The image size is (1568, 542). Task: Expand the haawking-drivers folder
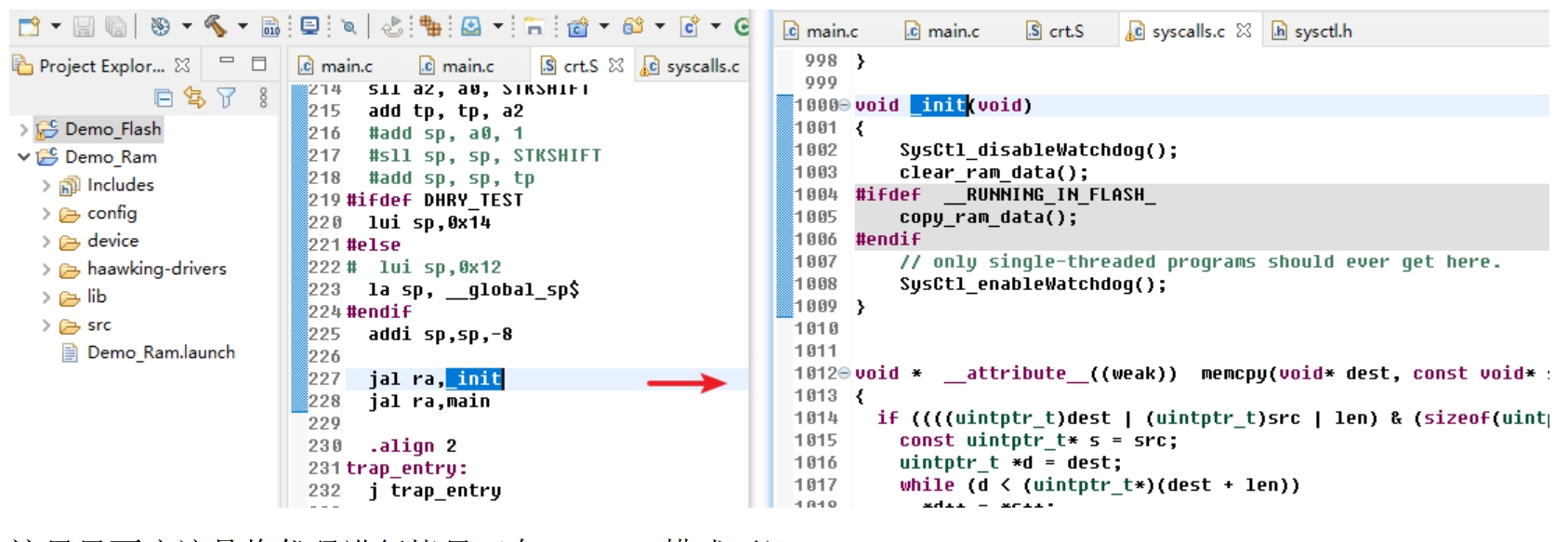(x=46, y=270)
